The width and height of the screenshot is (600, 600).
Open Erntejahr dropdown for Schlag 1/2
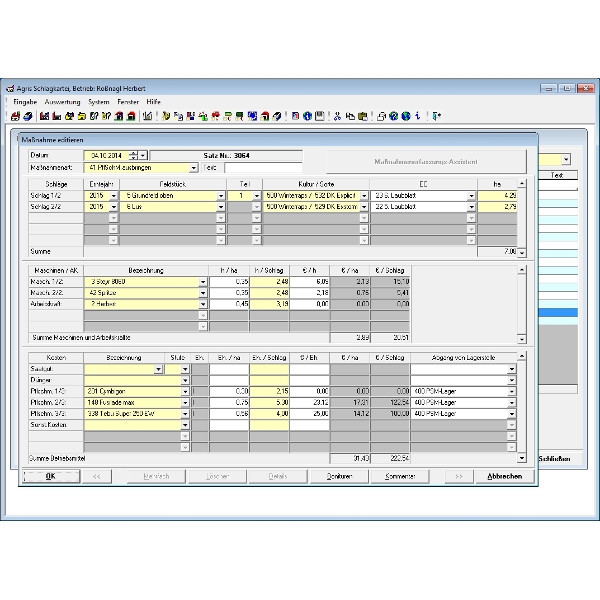pyautogui.click(x=114, y=196)
